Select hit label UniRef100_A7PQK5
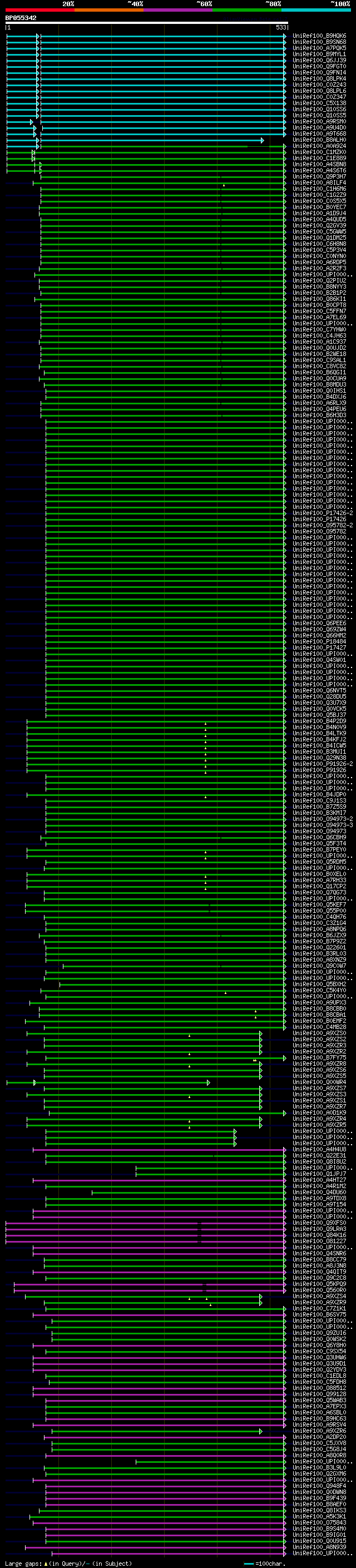The height and width of the screenshot is (1568, 356). click(319, 48)
